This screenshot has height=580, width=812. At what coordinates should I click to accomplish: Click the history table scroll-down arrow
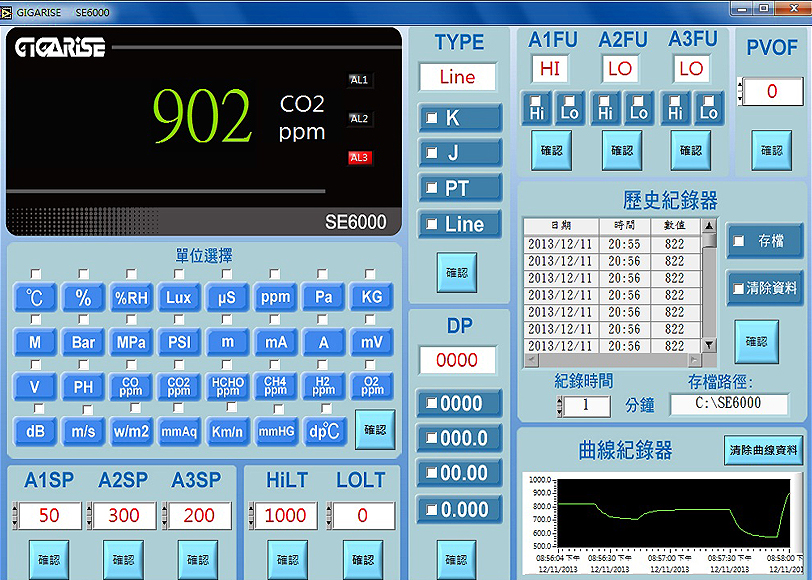click(x=709, y=345)
